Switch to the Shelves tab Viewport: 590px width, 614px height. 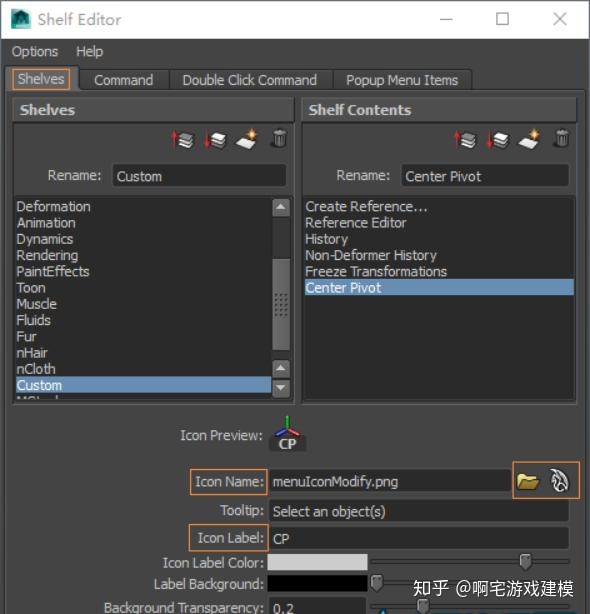[41, 79]
